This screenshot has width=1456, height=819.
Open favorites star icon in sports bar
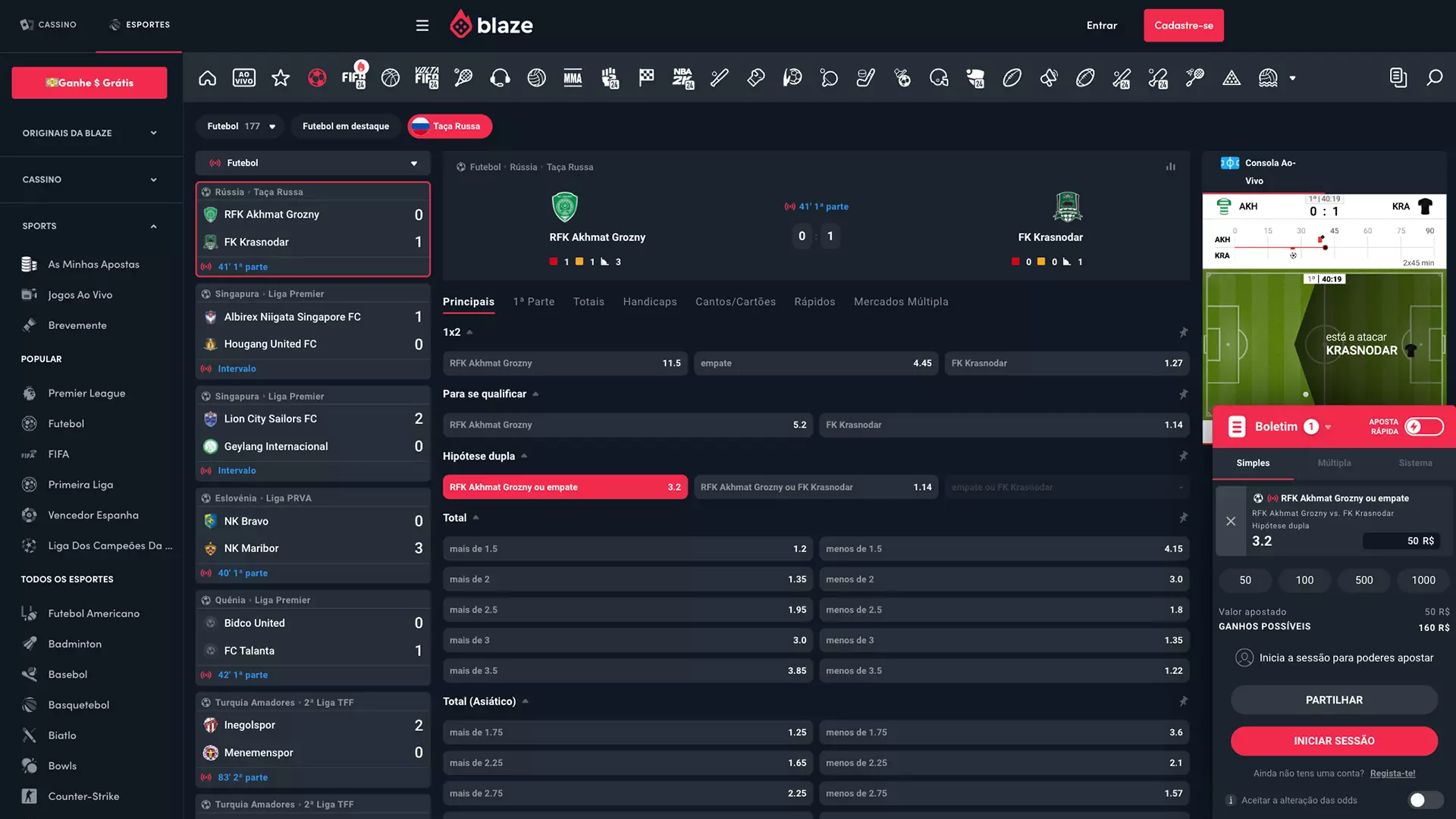(281, 77)
